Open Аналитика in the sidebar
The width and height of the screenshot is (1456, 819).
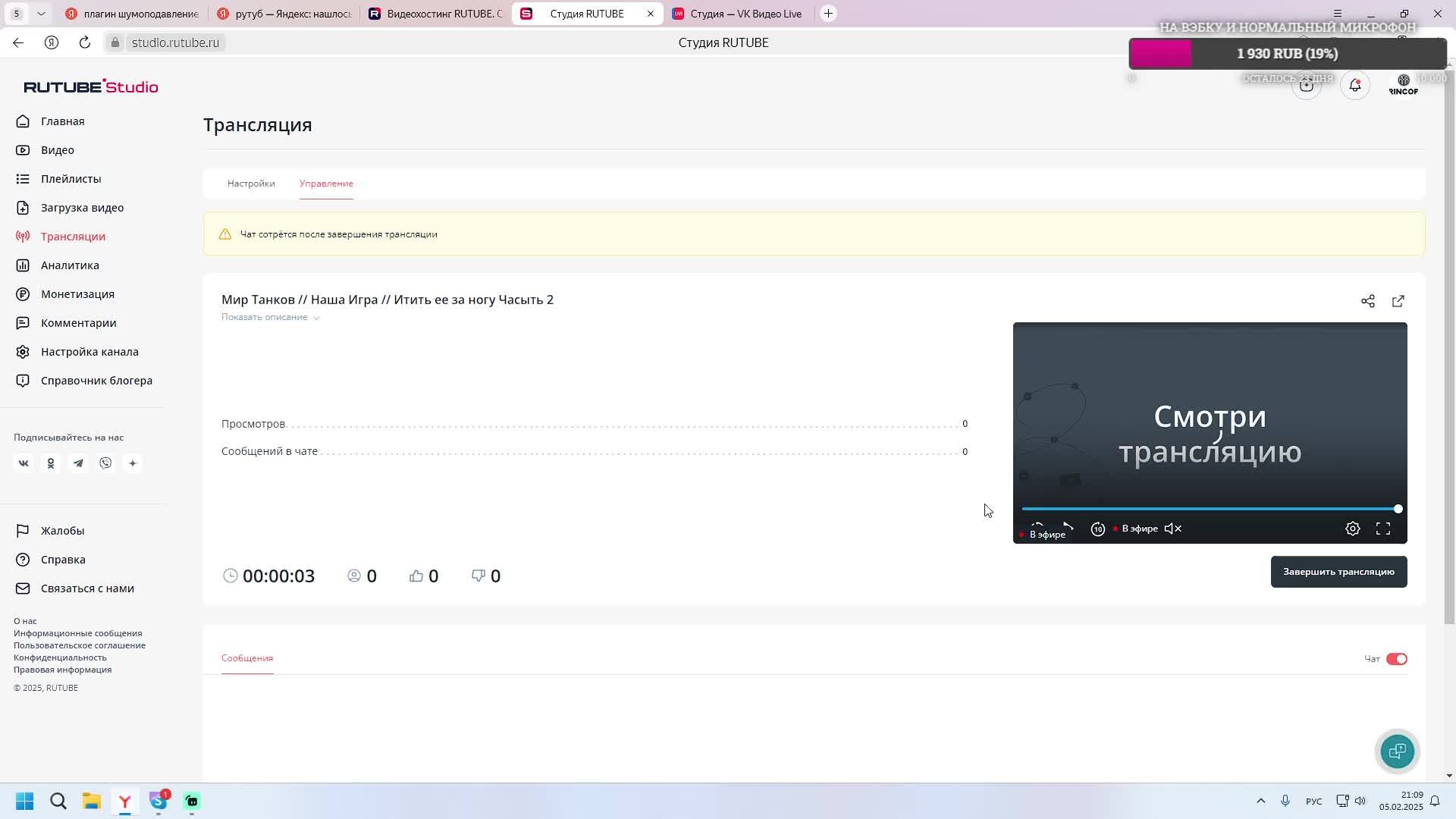pos(70,265)
